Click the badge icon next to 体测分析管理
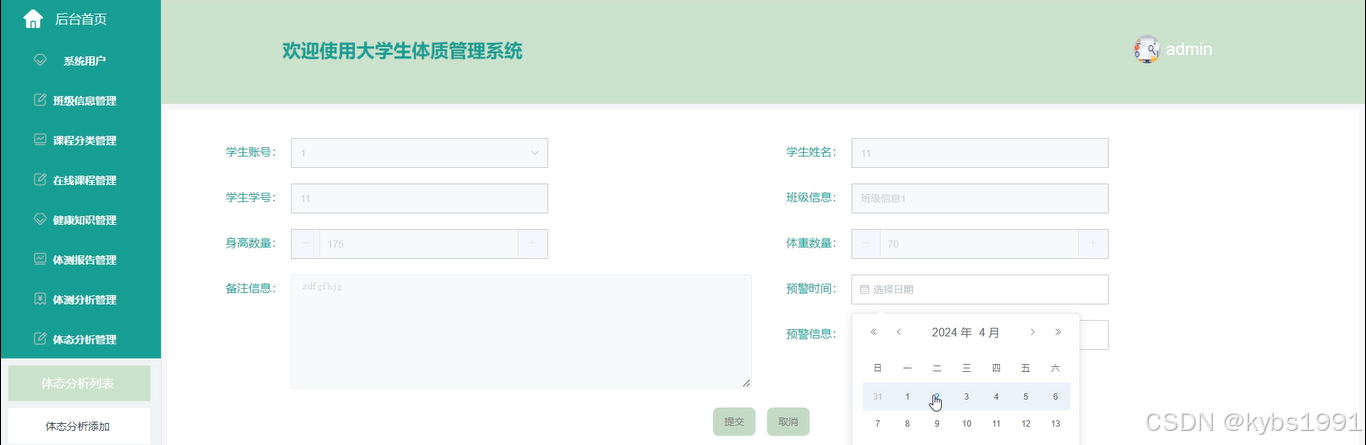Screen dimensions: 1366x445 coord(40,299)
